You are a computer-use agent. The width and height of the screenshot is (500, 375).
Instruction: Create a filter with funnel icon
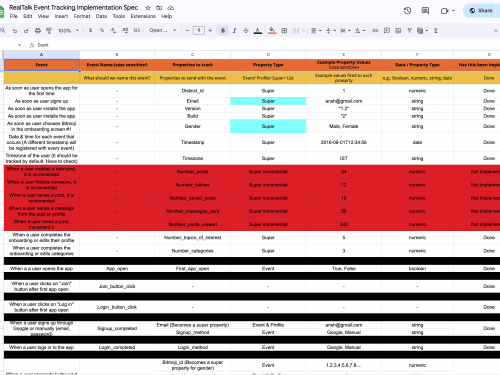[409, 31]
